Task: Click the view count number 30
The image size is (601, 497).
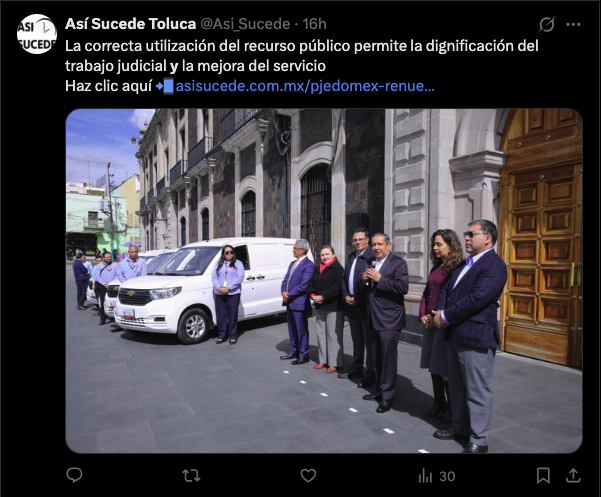Action: point(447,476)
